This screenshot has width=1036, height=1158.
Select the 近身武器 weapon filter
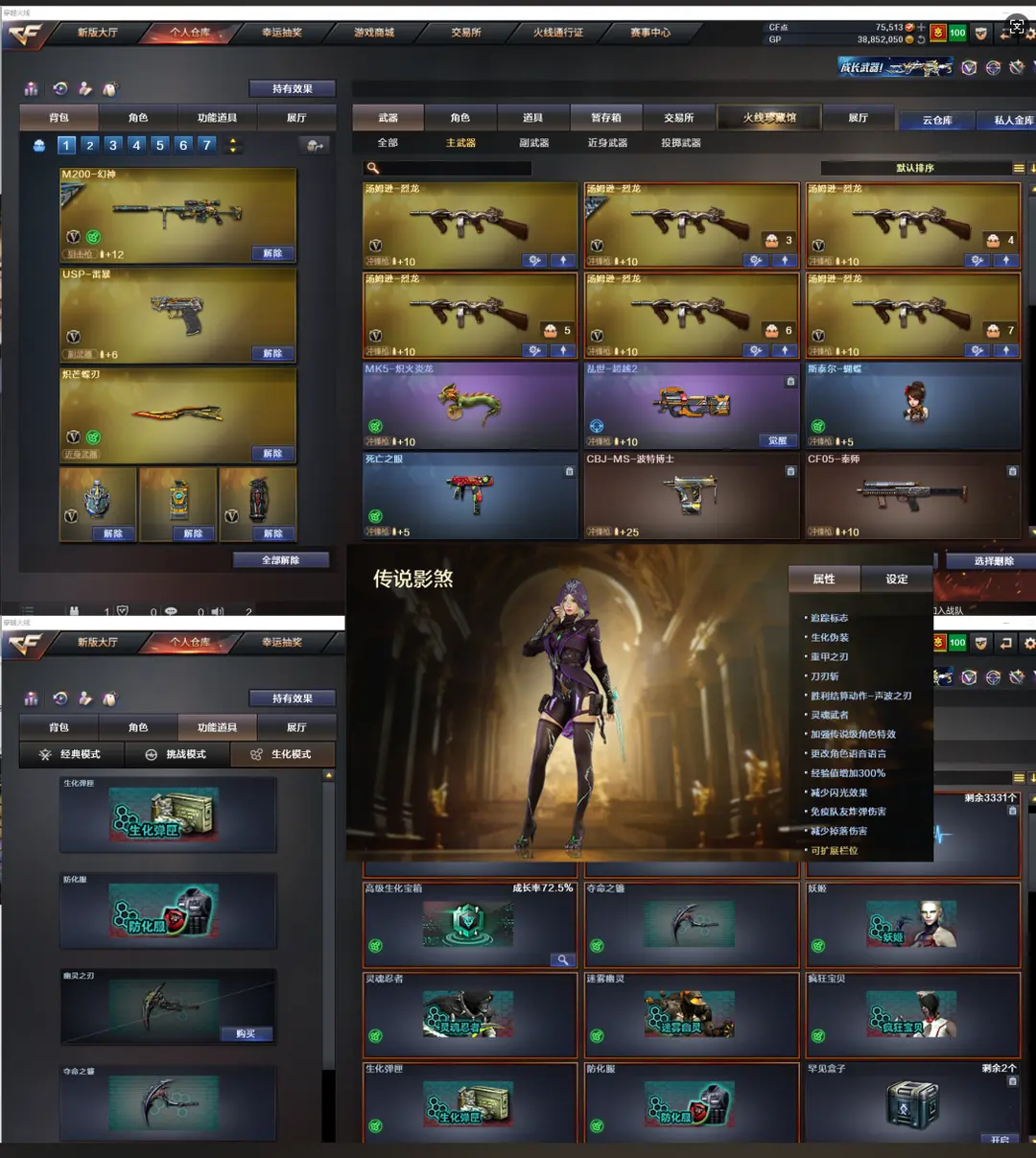[x=607, y=143]
